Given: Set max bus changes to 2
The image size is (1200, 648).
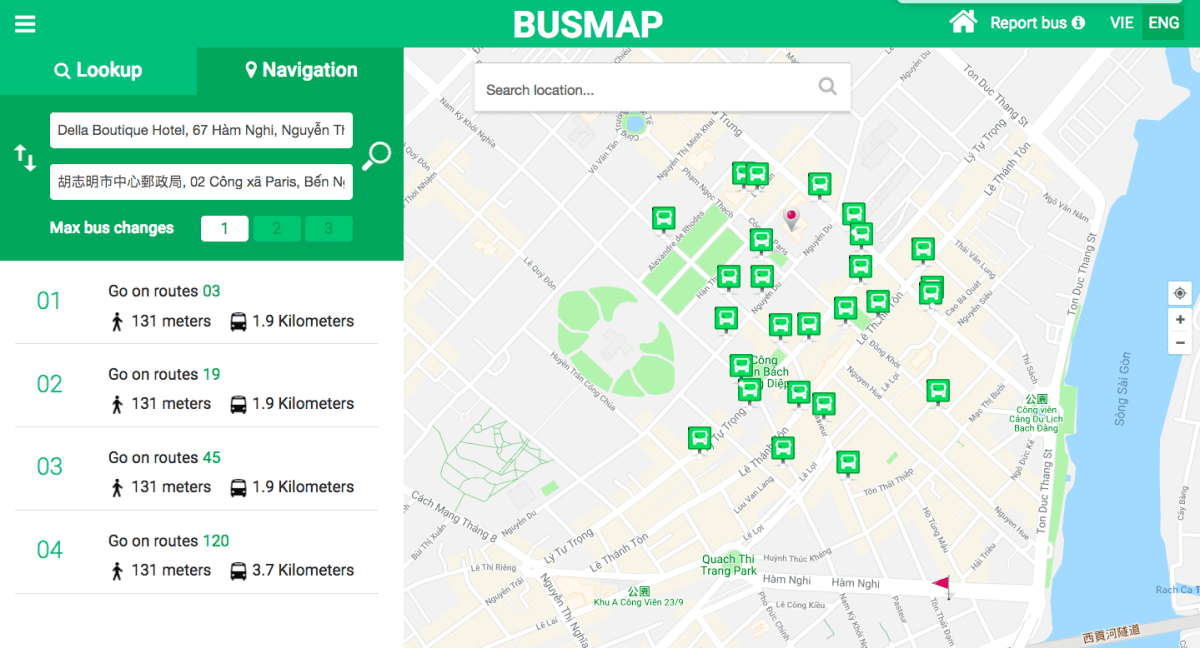Looking at the screenshot, I should [277, 229].
